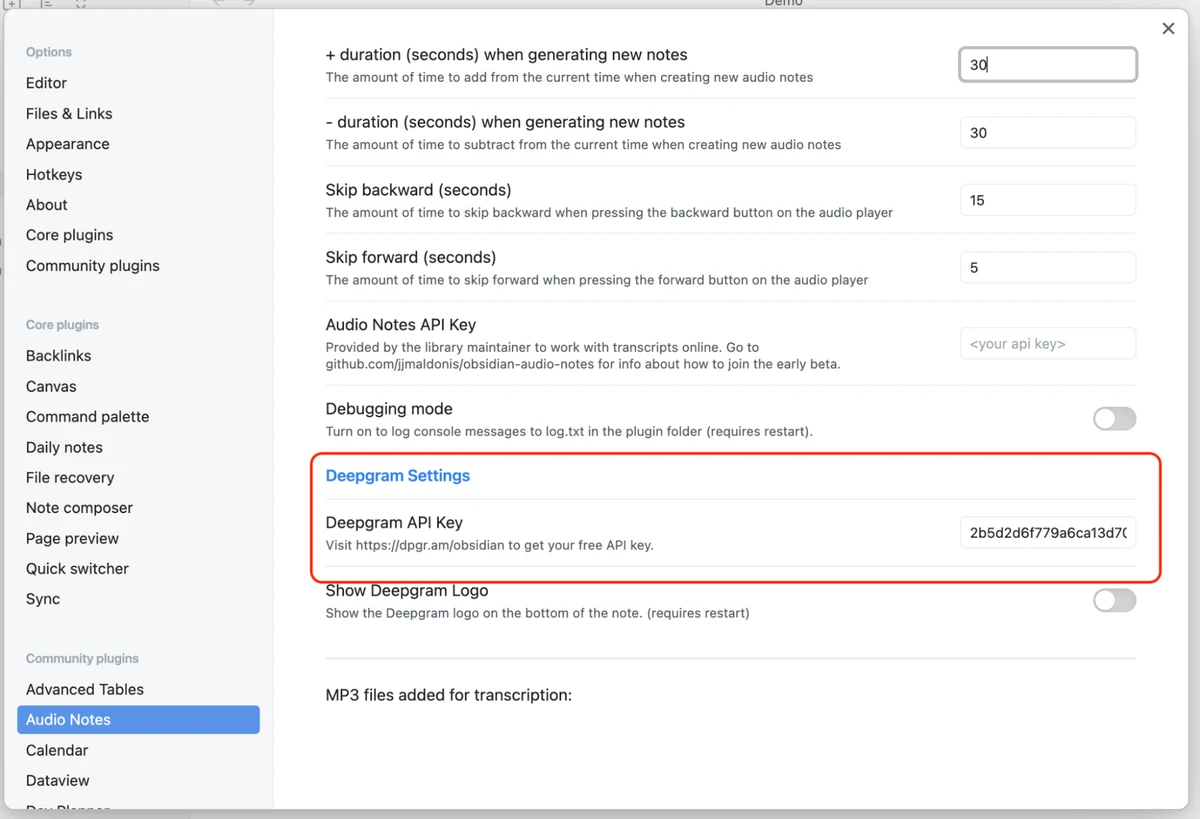This screenshot has height=819, width=1200.
Task: Open the About section
Action: coord(46,204)
